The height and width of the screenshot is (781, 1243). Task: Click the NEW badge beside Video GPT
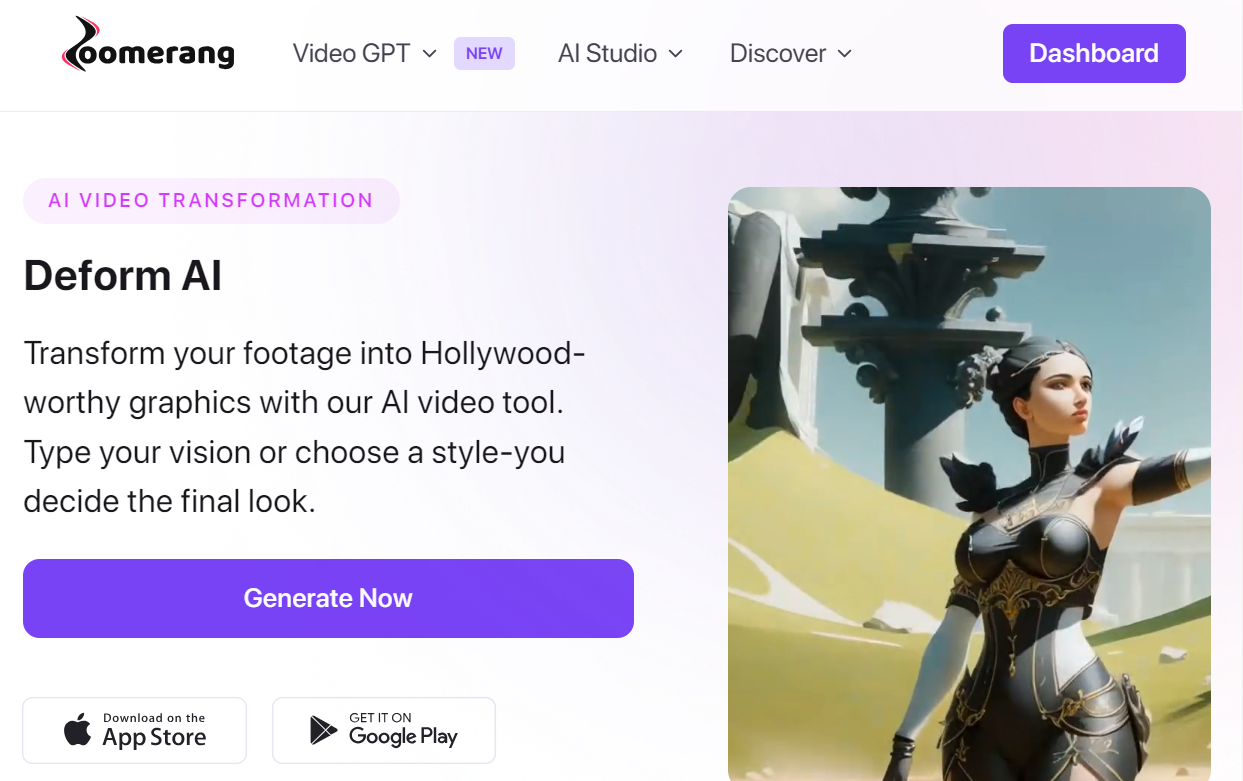(484, 54)
